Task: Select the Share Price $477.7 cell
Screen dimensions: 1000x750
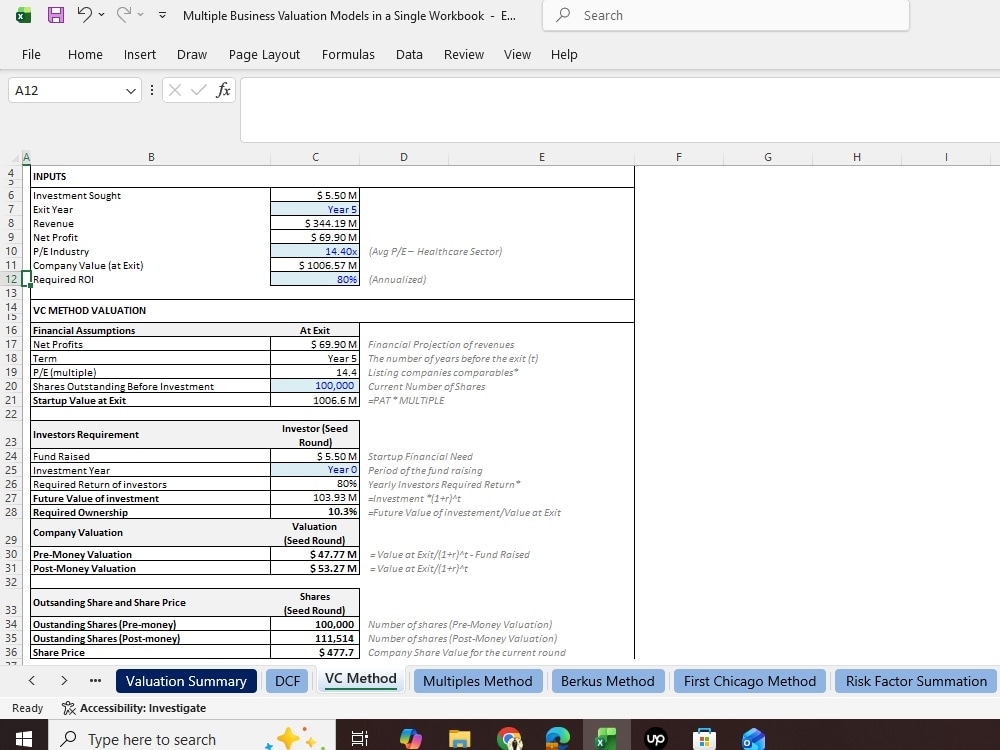Action: tap(315, 652)
